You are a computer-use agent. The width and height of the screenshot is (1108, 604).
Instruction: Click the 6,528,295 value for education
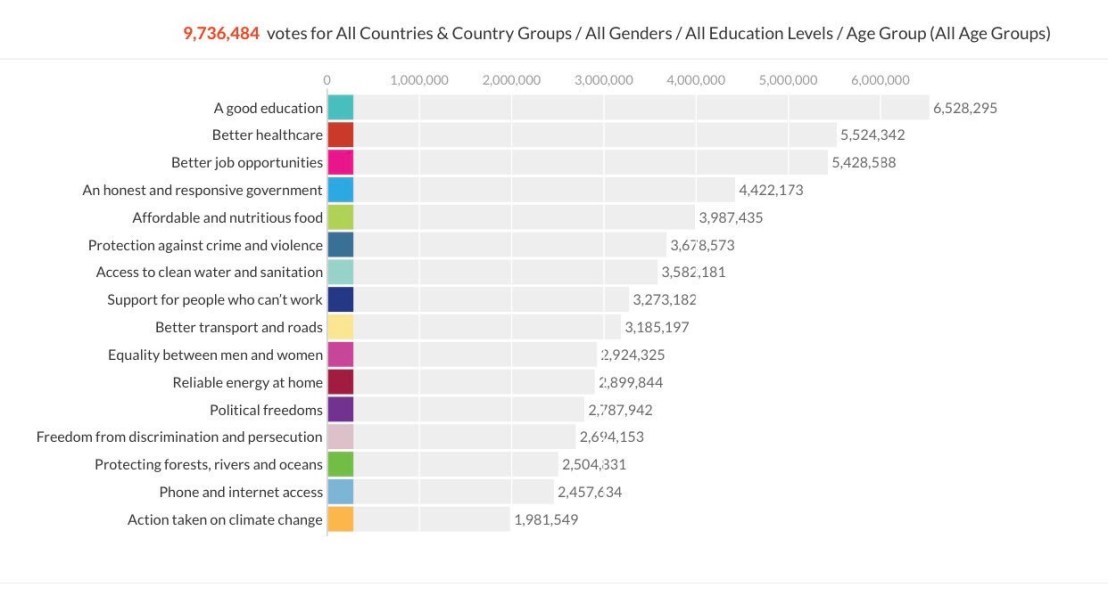pyautogui.click(x=964, y=108)
